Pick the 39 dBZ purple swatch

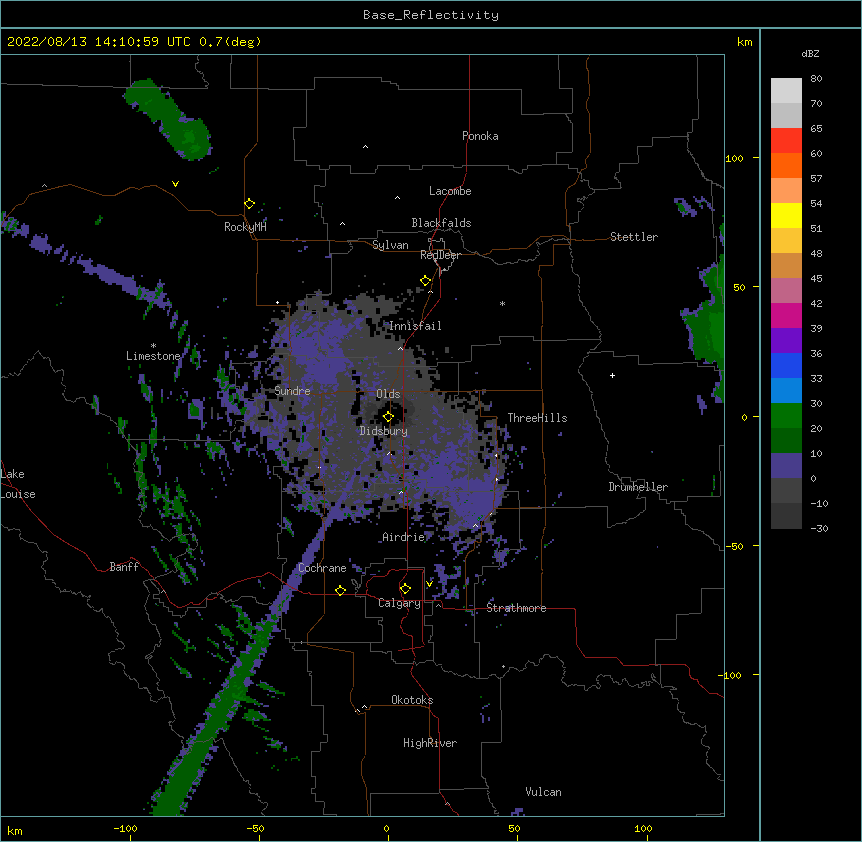coord(786,341)
